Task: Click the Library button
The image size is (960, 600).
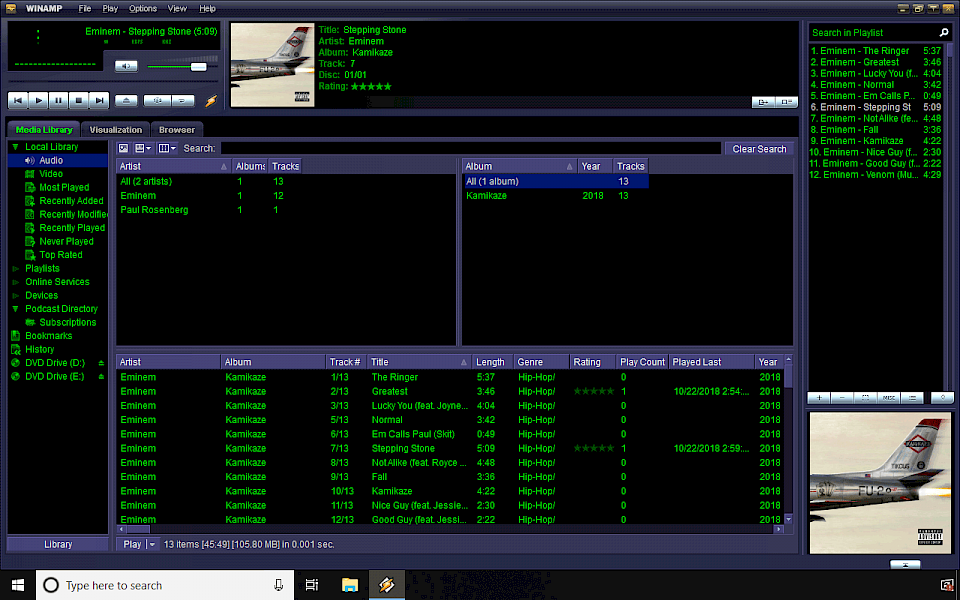Action: click(x=58, y=544)
